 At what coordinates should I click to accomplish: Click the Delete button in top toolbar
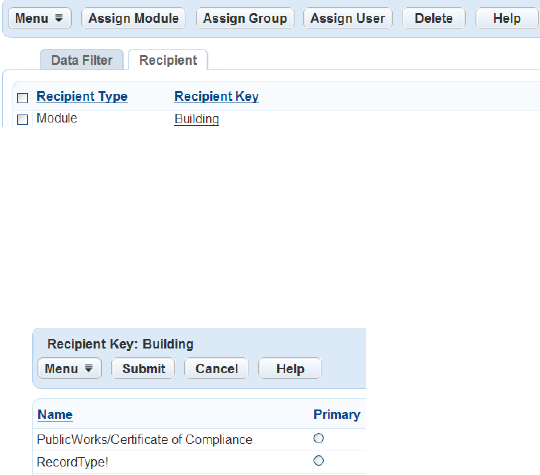[x=434, y=18]
